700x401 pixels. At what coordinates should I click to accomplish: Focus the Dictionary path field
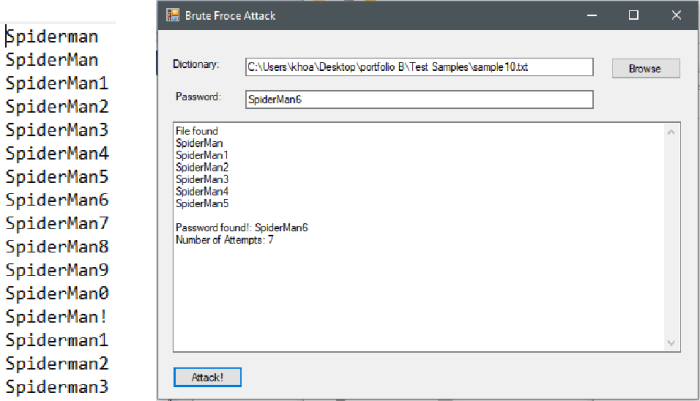click(x=419, y=67)
